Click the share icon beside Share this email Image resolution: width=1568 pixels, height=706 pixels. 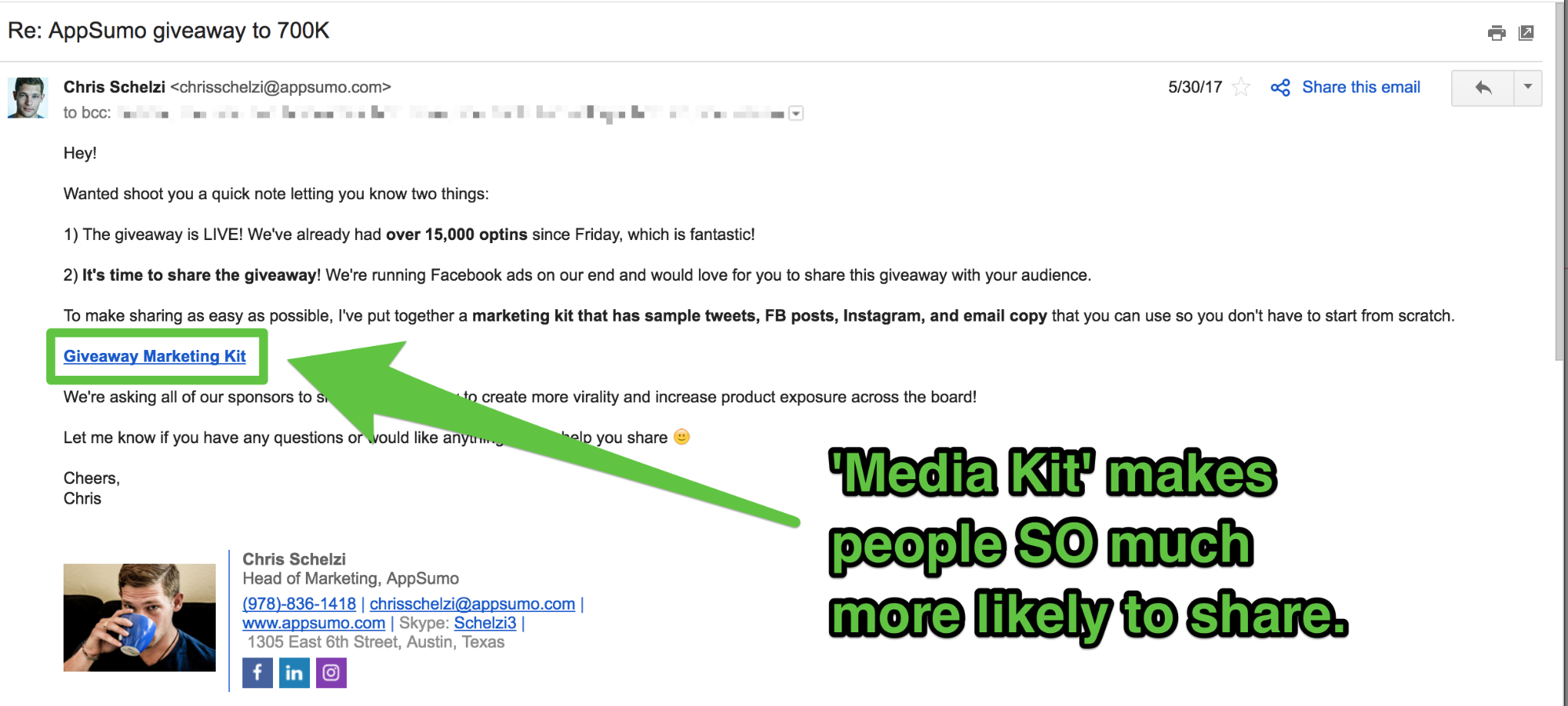[x=1280, y=87]
